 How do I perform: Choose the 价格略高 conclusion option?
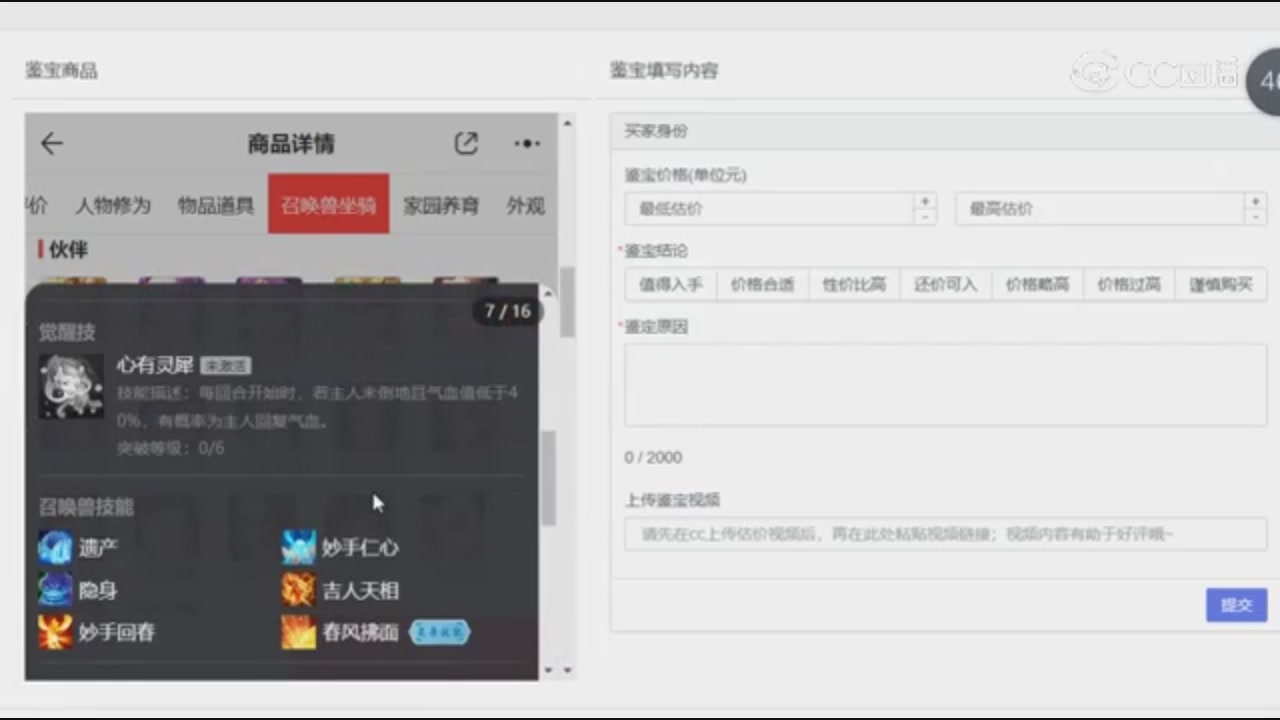coord(1037,284)
